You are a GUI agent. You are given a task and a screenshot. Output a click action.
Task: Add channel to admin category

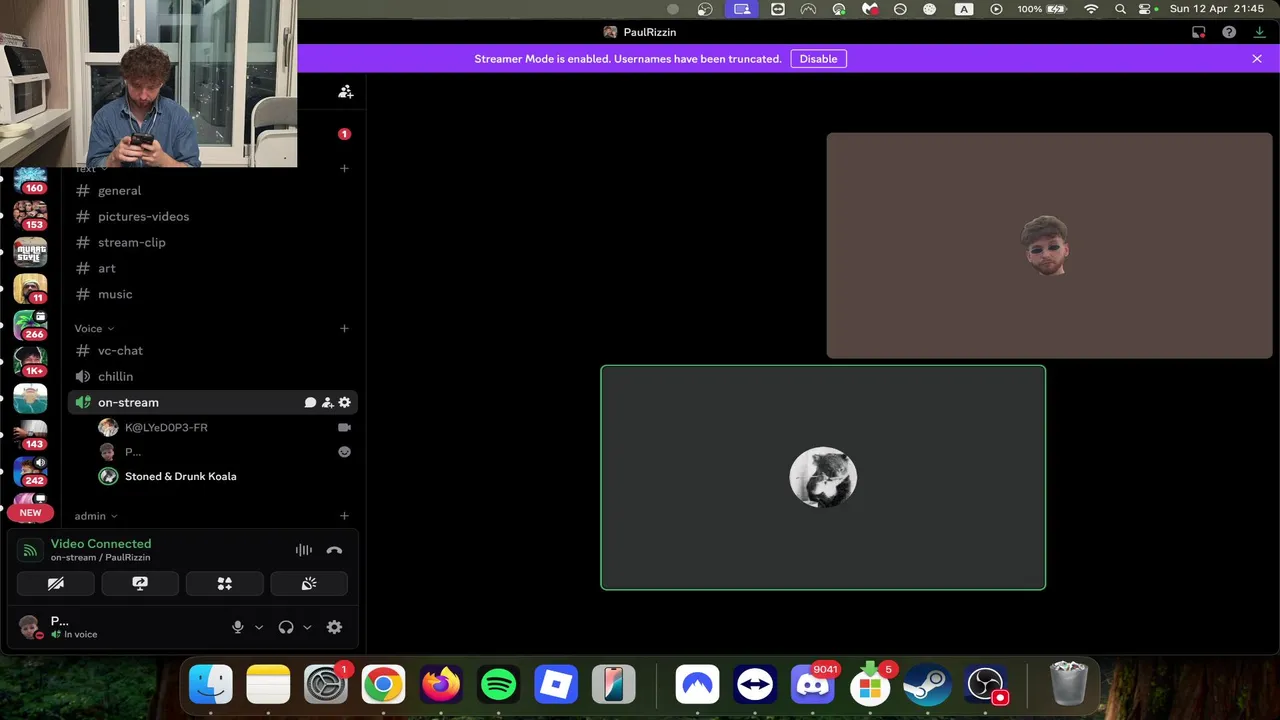click(344, 516)
